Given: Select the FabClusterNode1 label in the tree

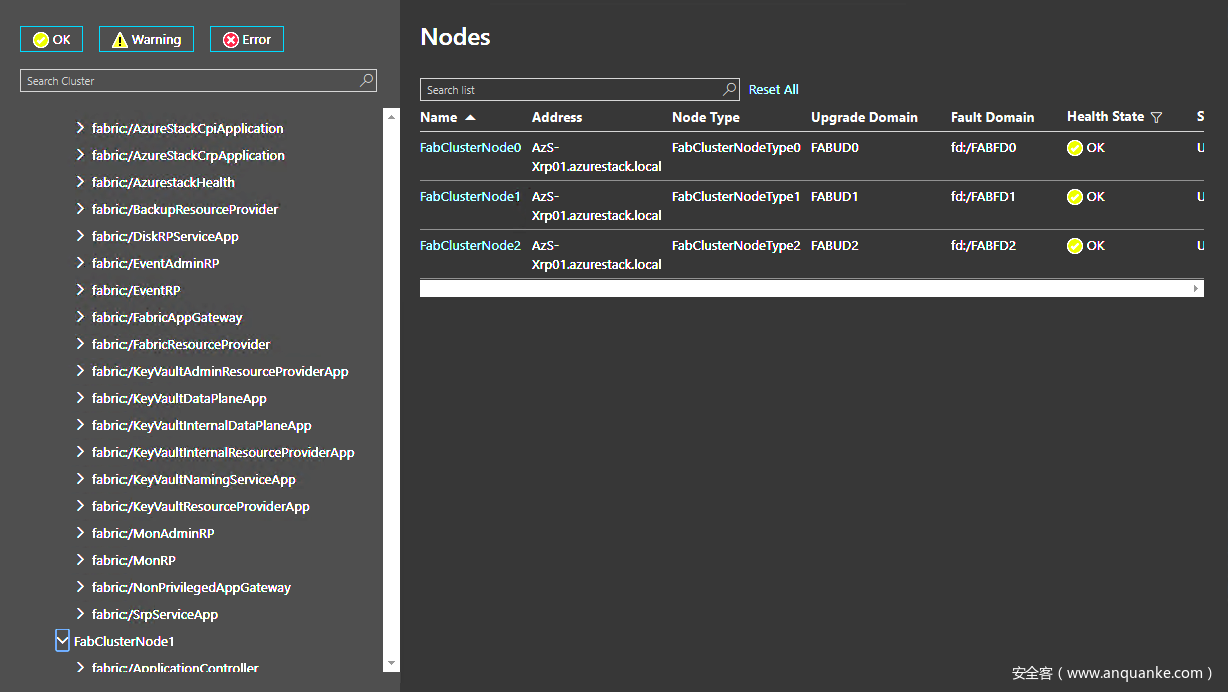Looking at the screenshot, I should (124, 641).
